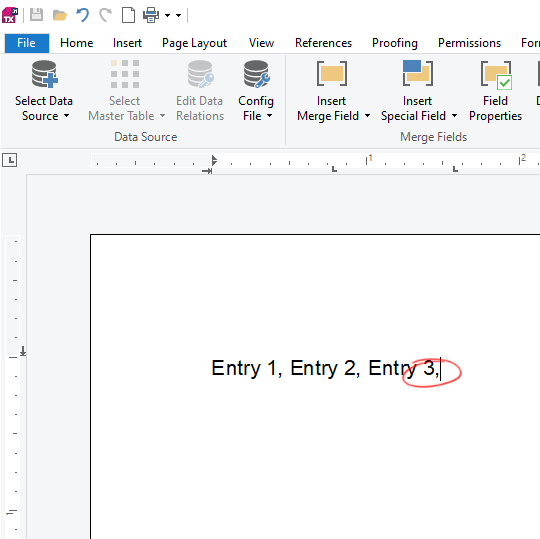
Task: Create a new blank document via page icon
Action: tap(128, 15)
